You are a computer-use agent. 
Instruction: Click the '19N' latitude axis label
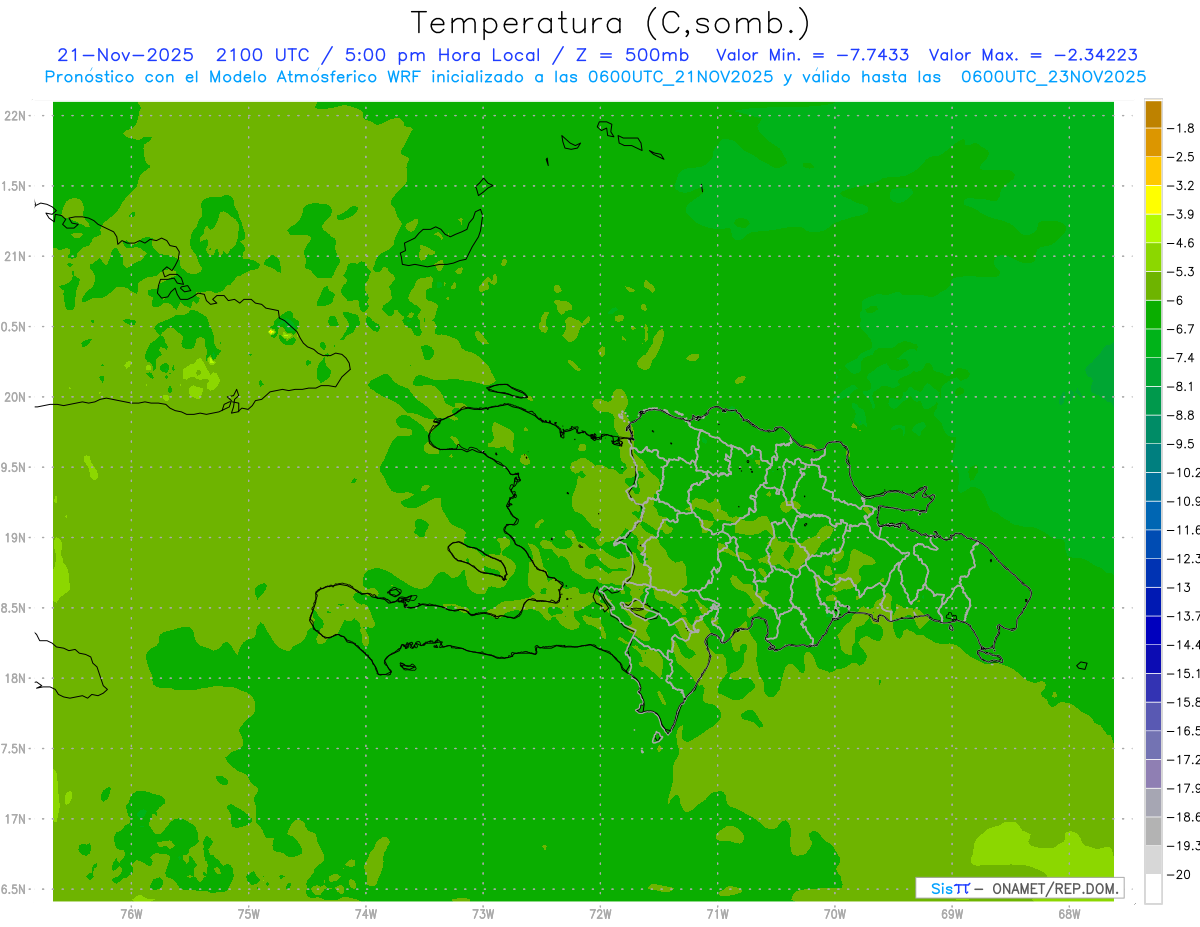click(16, 538)
